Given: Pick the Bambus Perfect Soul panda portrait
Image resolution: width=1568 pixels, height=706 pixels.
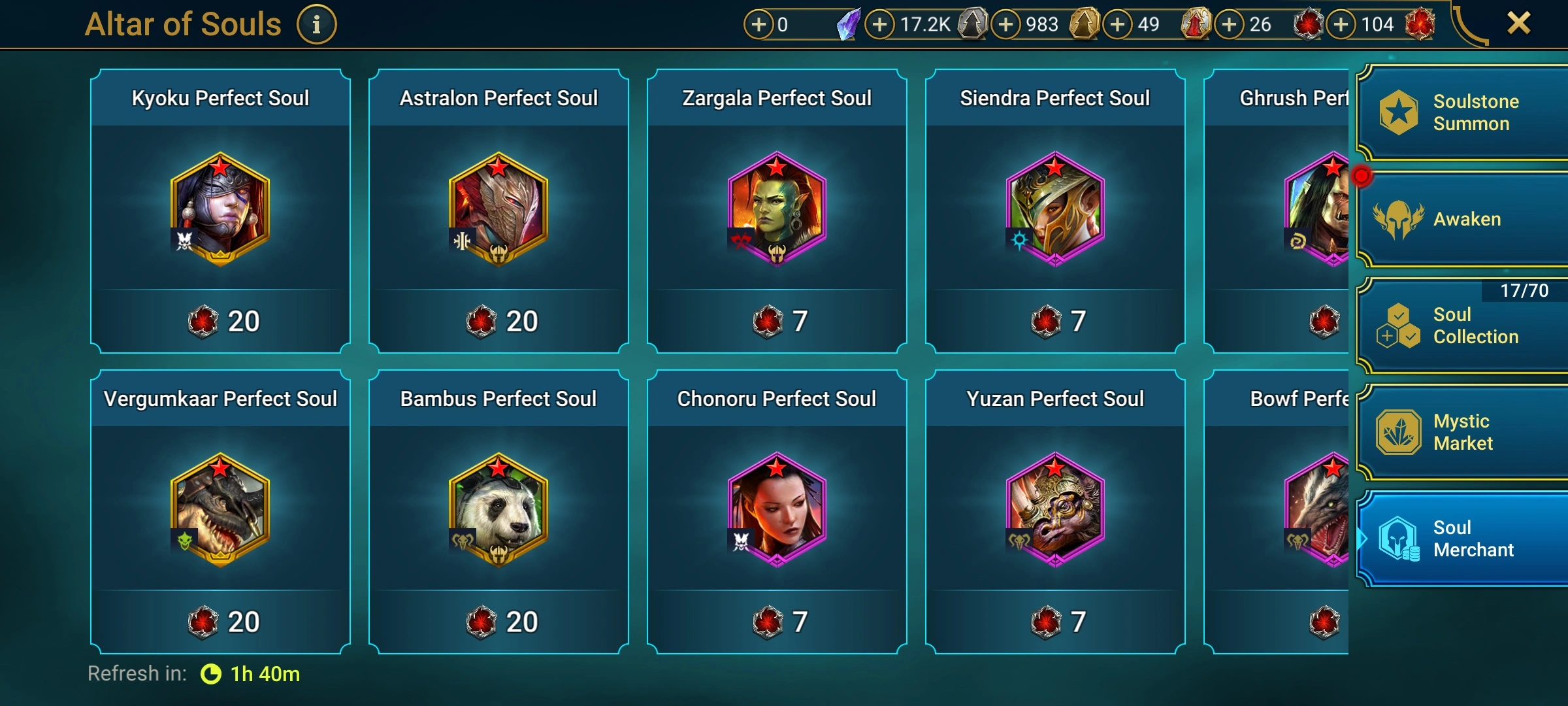Looking at the screenshot, I should pyautogui.click(x=498, y=510).
